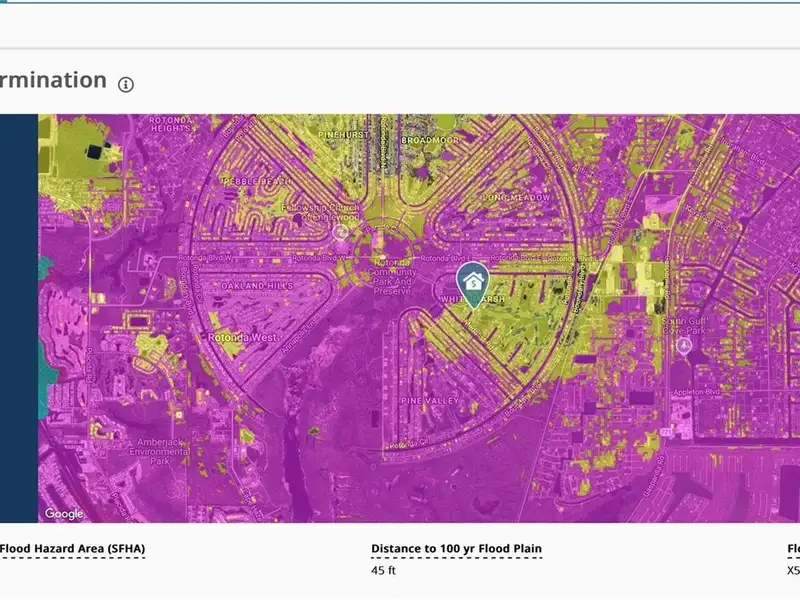Click the Broadmoor neighborhood label
Image resolution: width=800 pixels, height=600 pixels.
tap(429, 141)
